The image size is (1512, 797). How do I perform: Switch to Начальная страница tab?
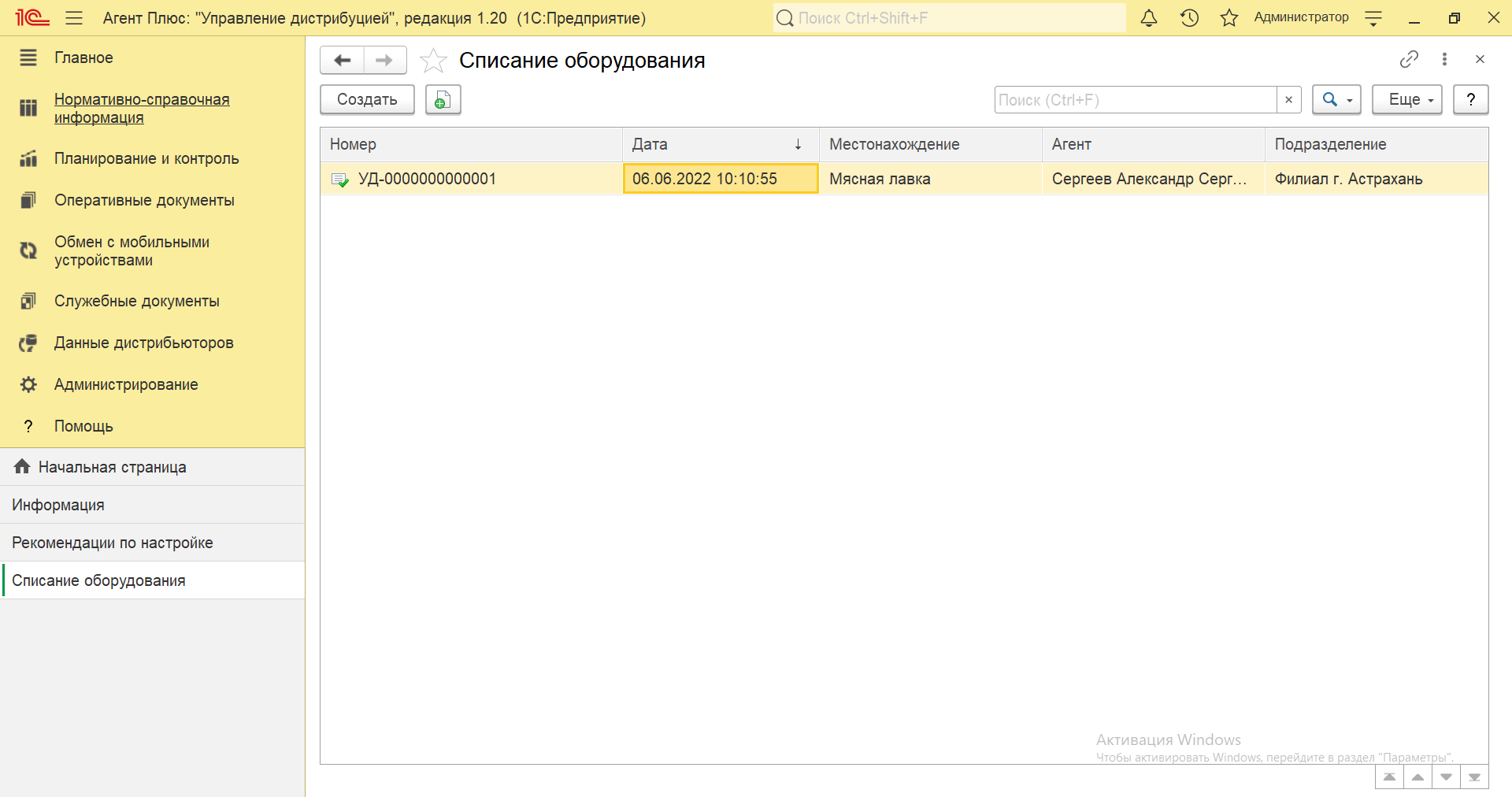tap(112, 467)
